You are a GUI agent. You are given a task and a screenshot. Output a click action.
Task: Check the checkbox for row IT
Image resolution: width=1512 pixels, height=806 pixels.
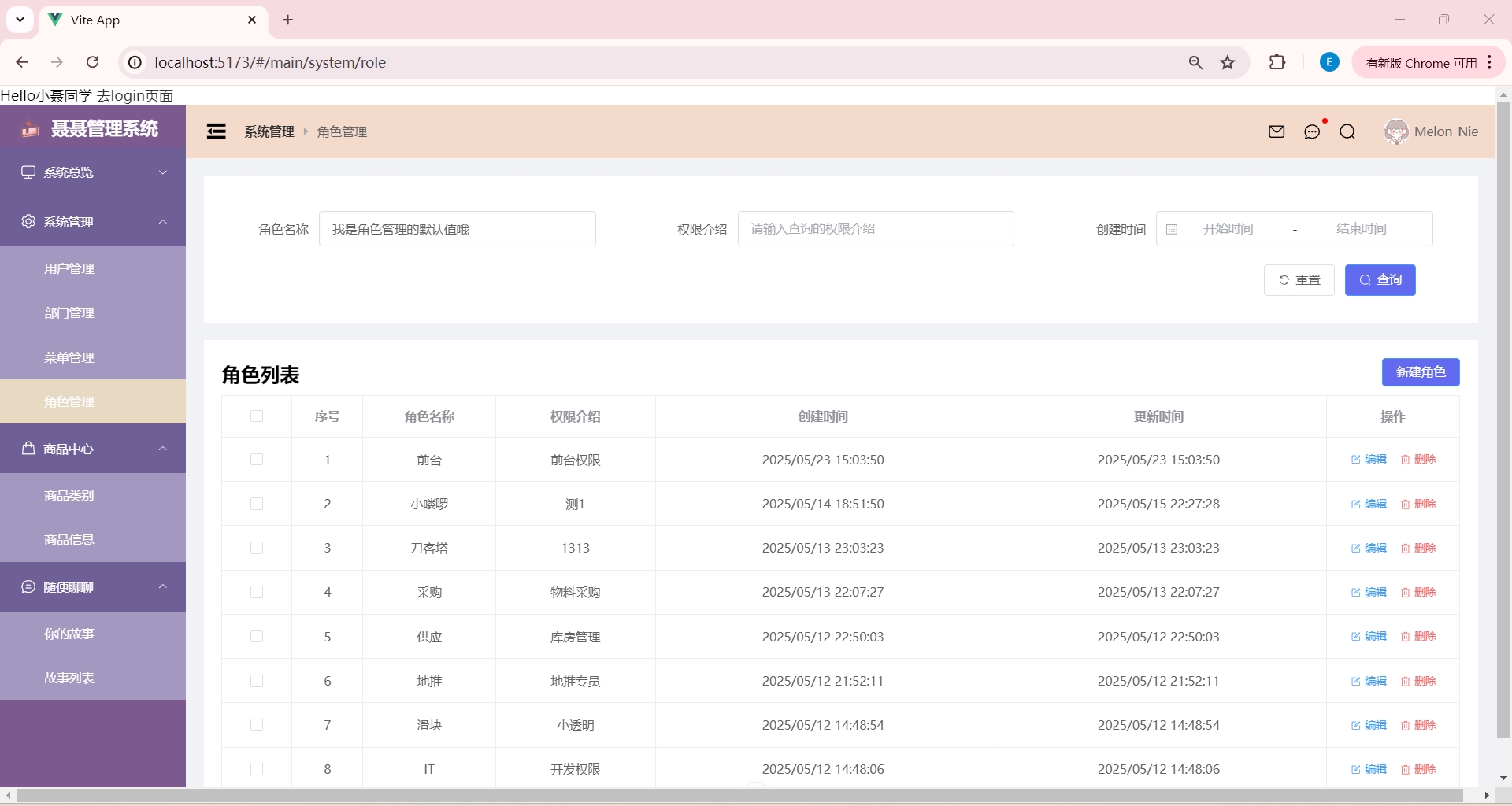point(257,769)
